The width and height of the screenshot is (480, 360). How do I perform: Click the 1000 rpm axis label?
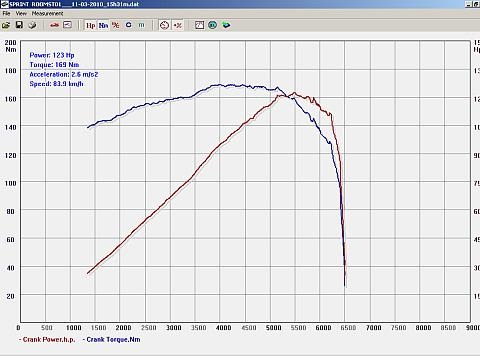[74, 328]
